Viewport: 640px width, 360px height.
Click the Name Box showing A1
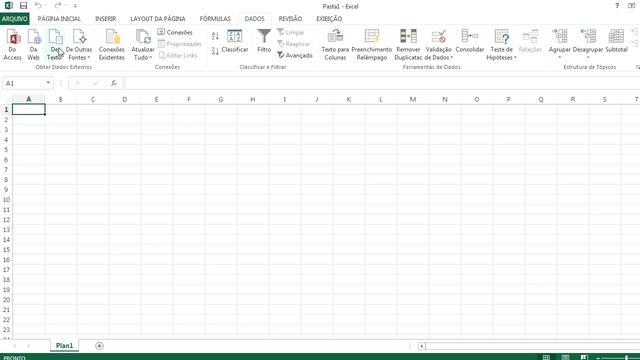(x=24, y=83)
